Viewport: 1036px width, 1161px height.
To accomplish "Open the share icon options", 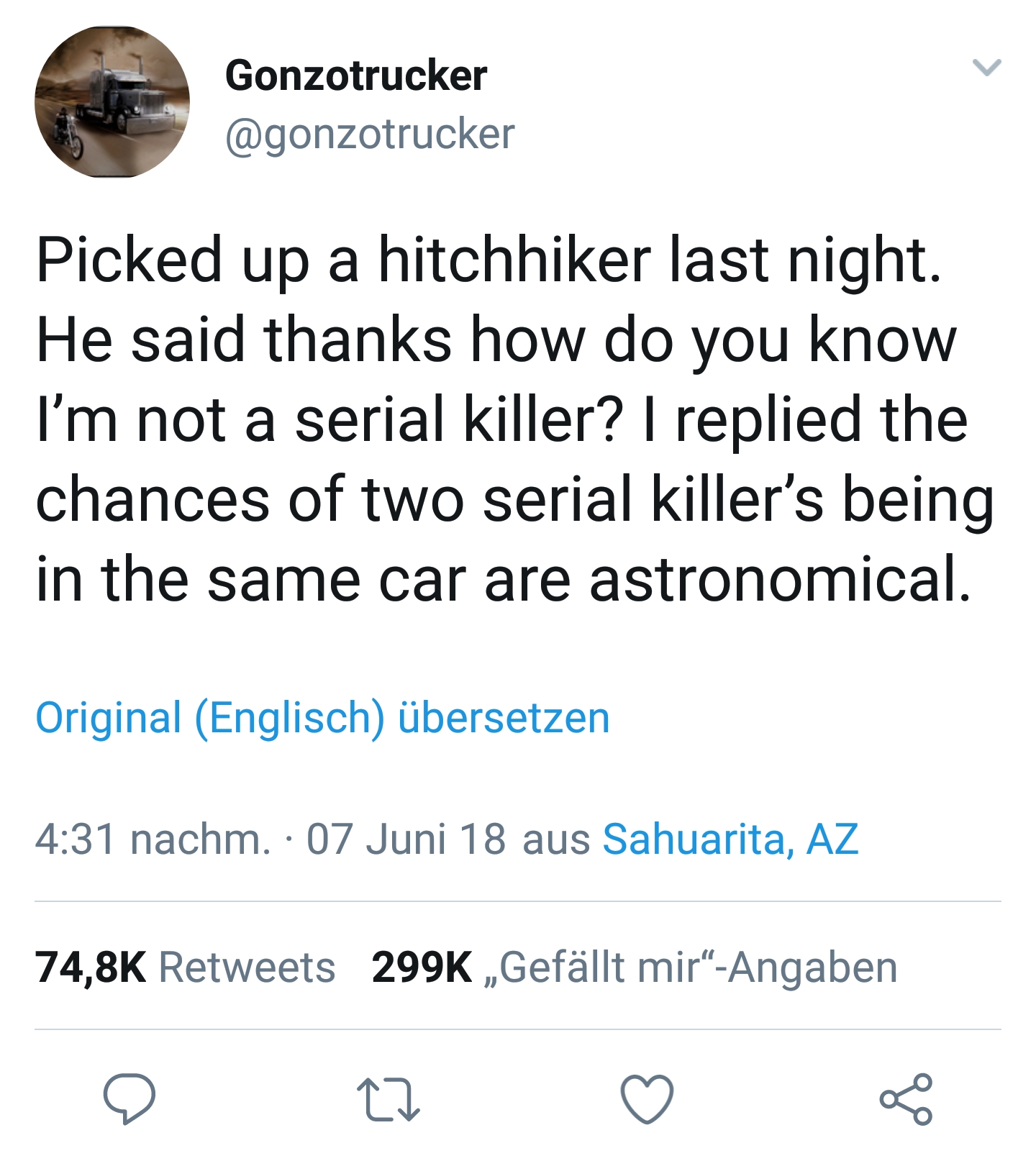I will [906, 1099].
